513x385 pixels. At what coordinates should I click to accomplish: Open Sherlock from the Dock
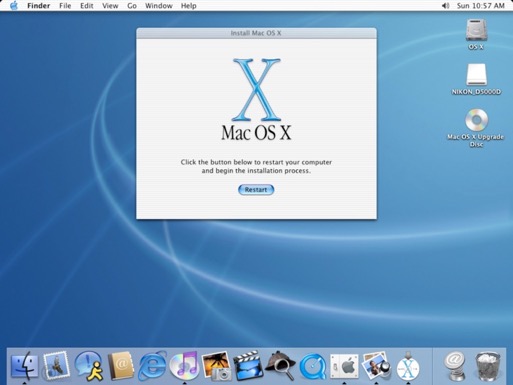coord(280,366)
